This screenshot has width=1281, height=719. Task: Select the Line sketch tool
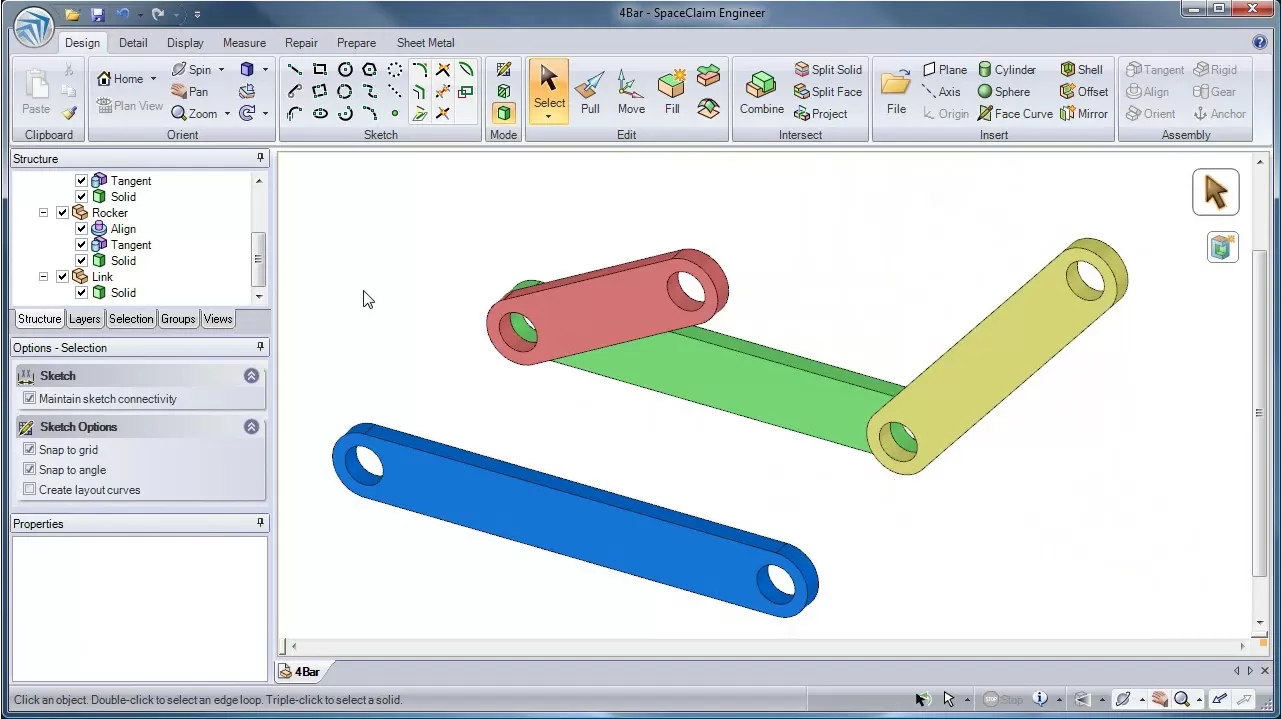(x=295, y=70)
